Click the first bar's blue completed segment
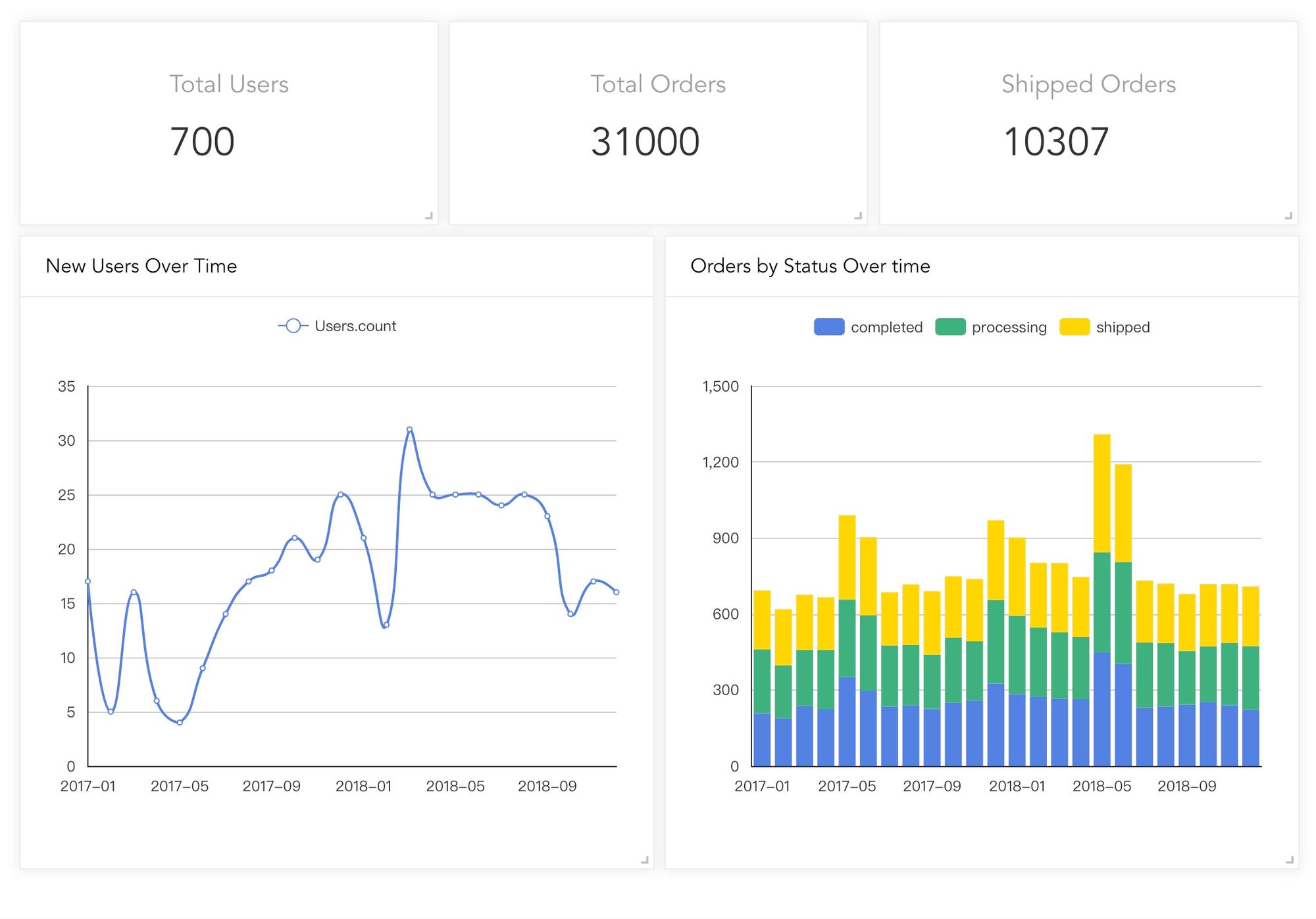 click(762, 739)
